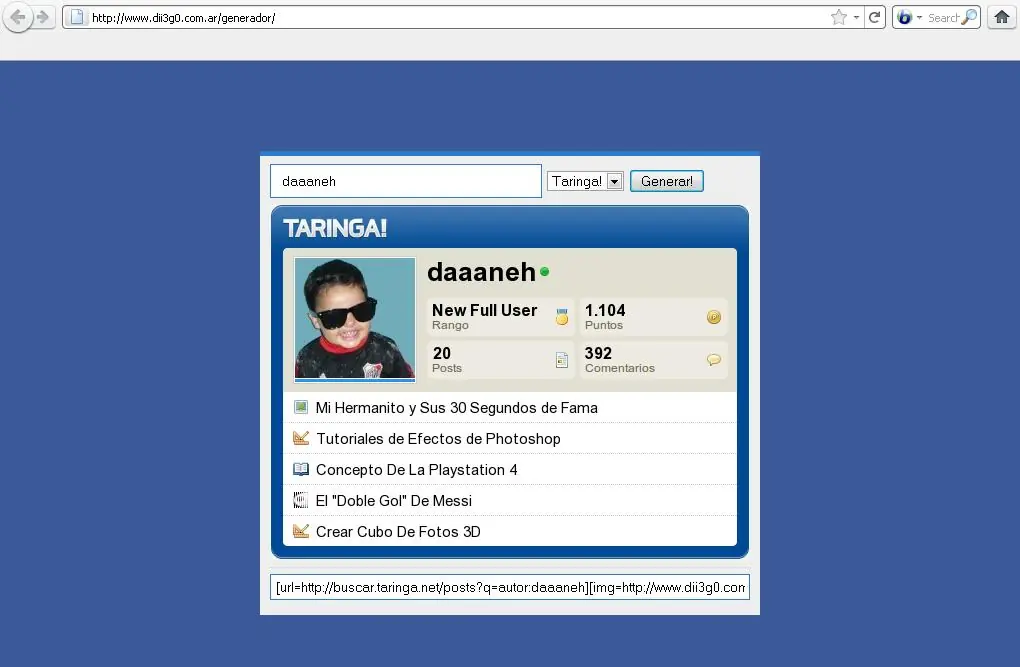This screenshot has width=1020, height=667.
Task: Click the search magnifier icon
Action: 969,18
